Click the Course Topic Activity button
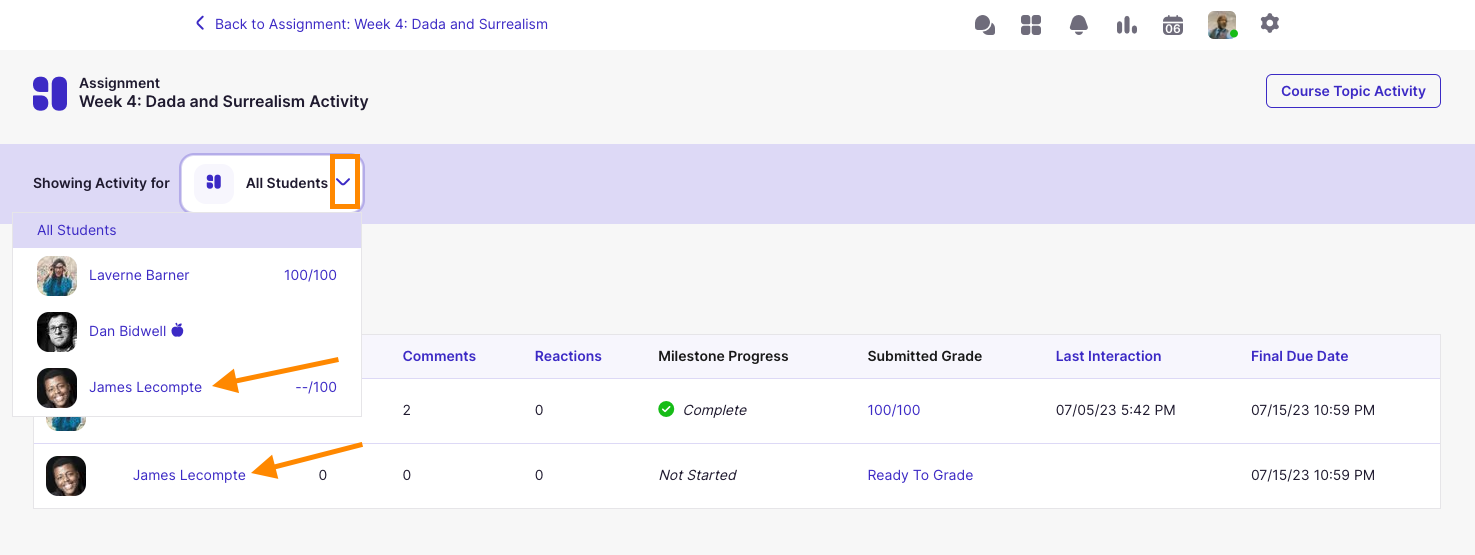The image size is (1475, 555). tap(1352, 91)
